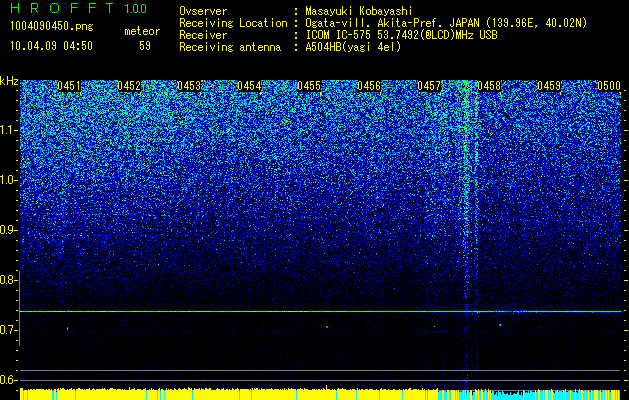Click the 0.8 kHz axis label
Image resolution: width=629 pixels, height=400 pixels.
(x=8, y=280)
